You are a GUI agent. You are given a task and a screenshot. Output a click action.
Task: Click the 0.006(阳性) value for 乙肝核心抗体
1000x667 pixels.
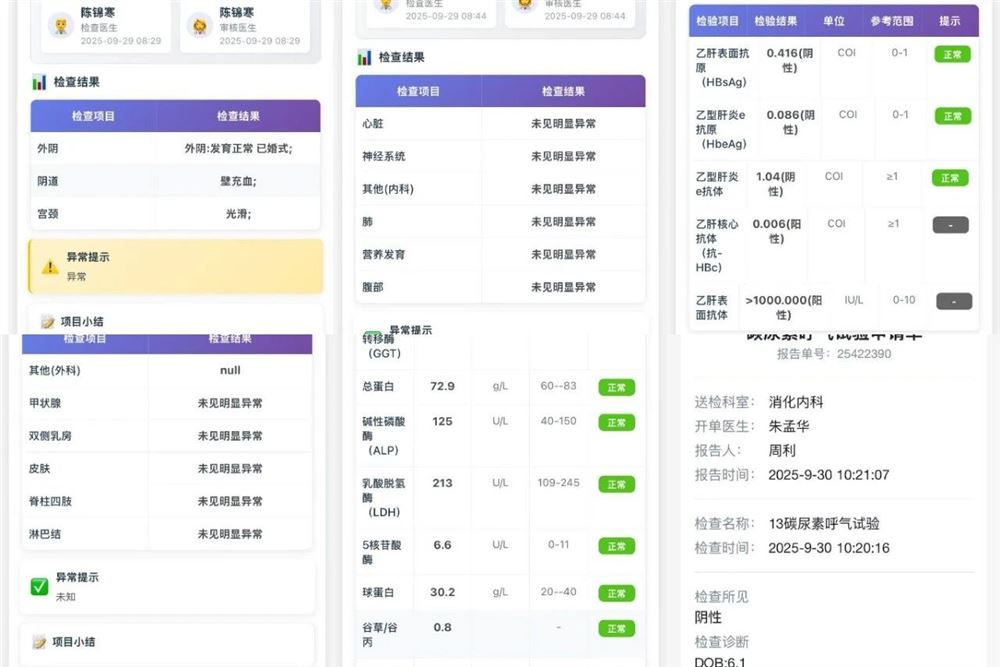[777, 231]
